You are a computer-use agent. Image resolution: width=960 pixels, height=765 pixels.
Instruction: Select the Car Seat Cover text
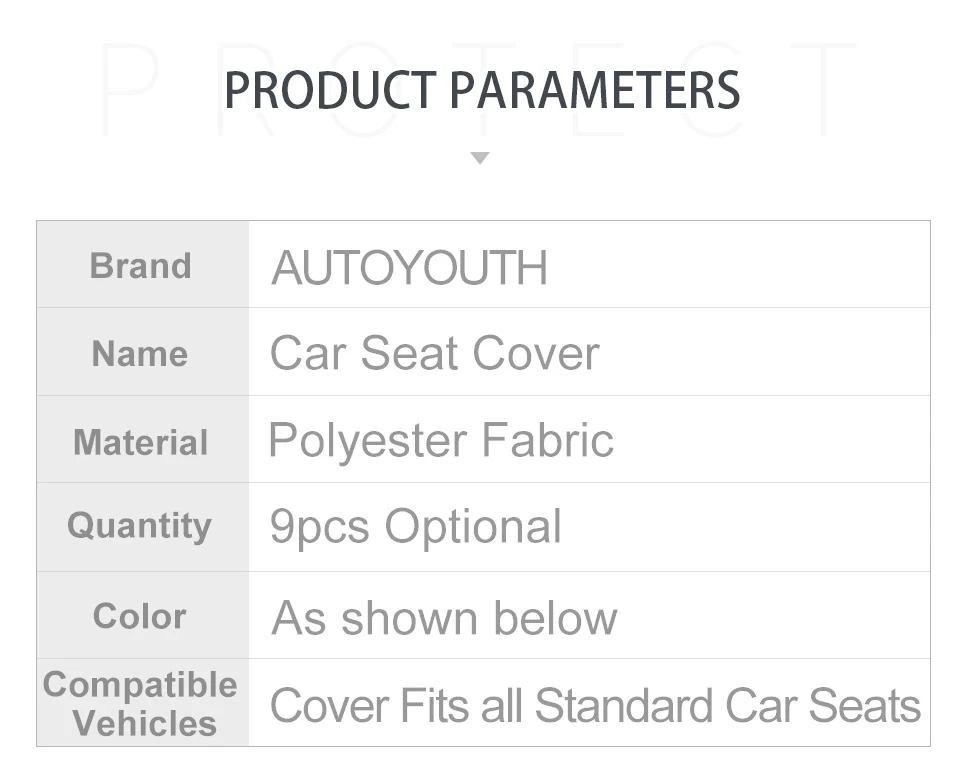(434, 353)
